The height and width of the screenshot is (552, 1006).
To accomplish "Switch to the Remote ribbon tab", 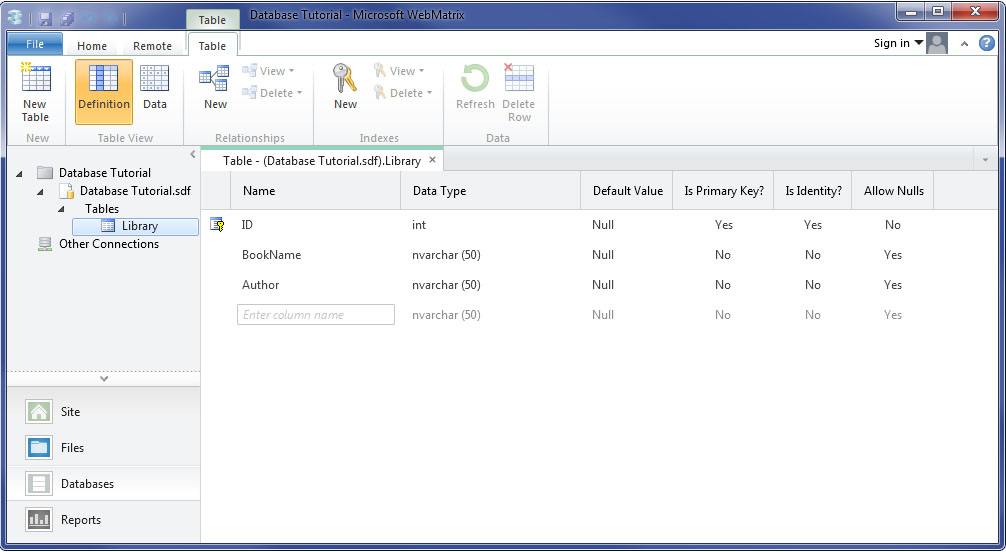I will click(x=152, y=46).
